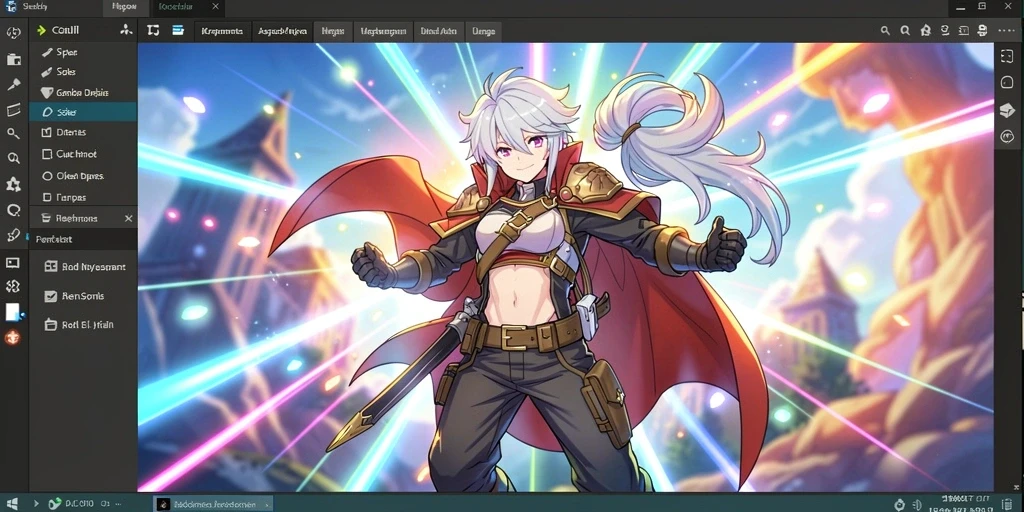
Task: Toggle the RenSonis checkbox
Action: click(x=50, y=296)
